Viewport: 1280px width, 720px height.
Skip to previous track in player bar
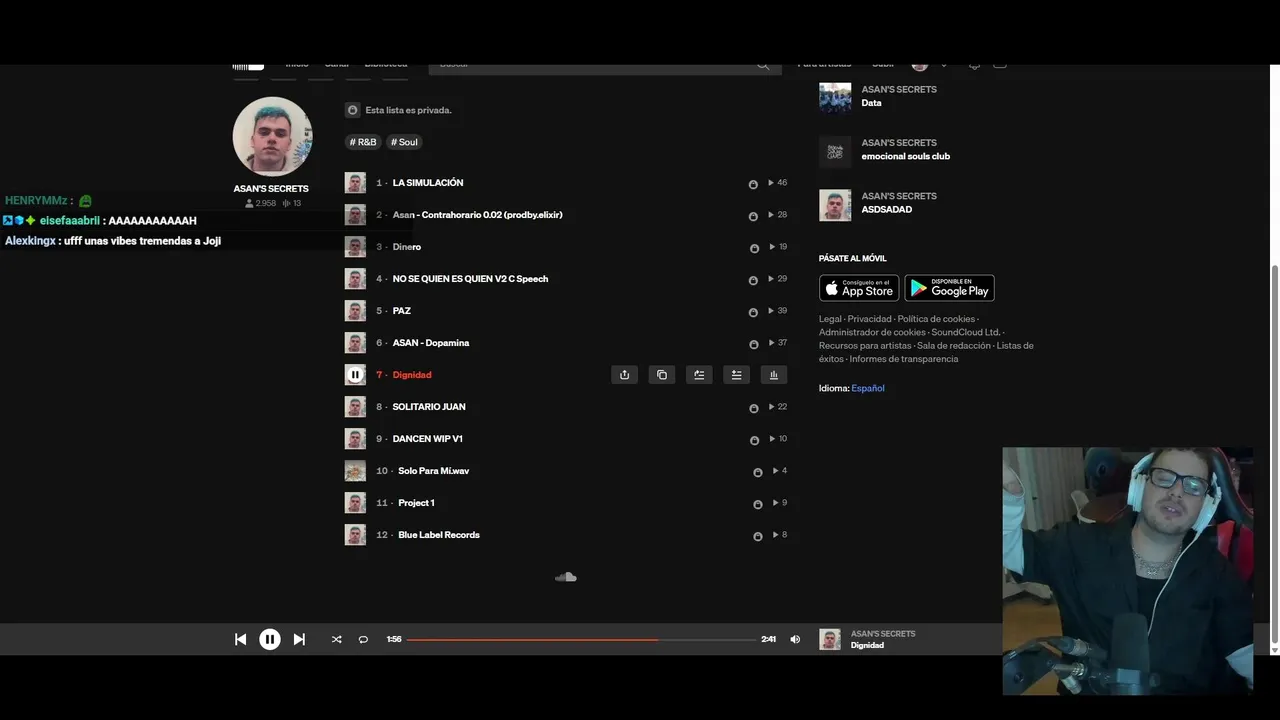pos(240,639)
